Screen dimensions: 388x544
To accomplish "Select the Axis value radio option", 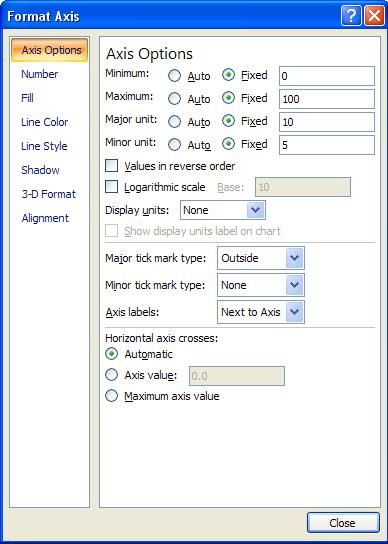I will tap(111, 375).
